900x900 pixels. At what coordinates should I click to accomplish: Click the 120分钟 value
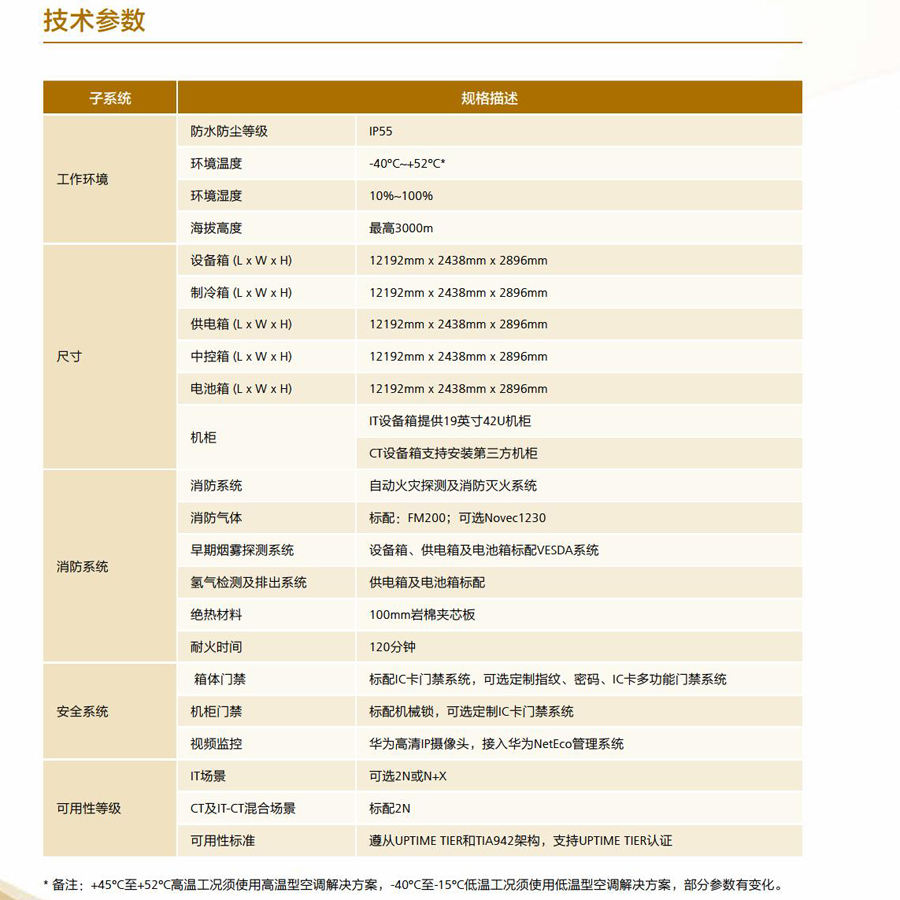(392, 647)
